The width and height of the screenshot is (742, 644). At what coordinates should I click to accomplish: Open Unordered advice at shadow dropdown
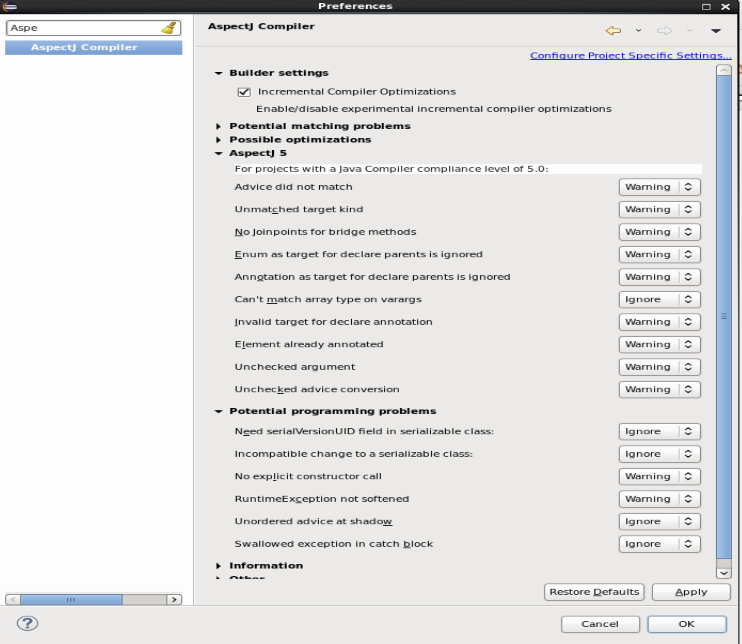659,521
